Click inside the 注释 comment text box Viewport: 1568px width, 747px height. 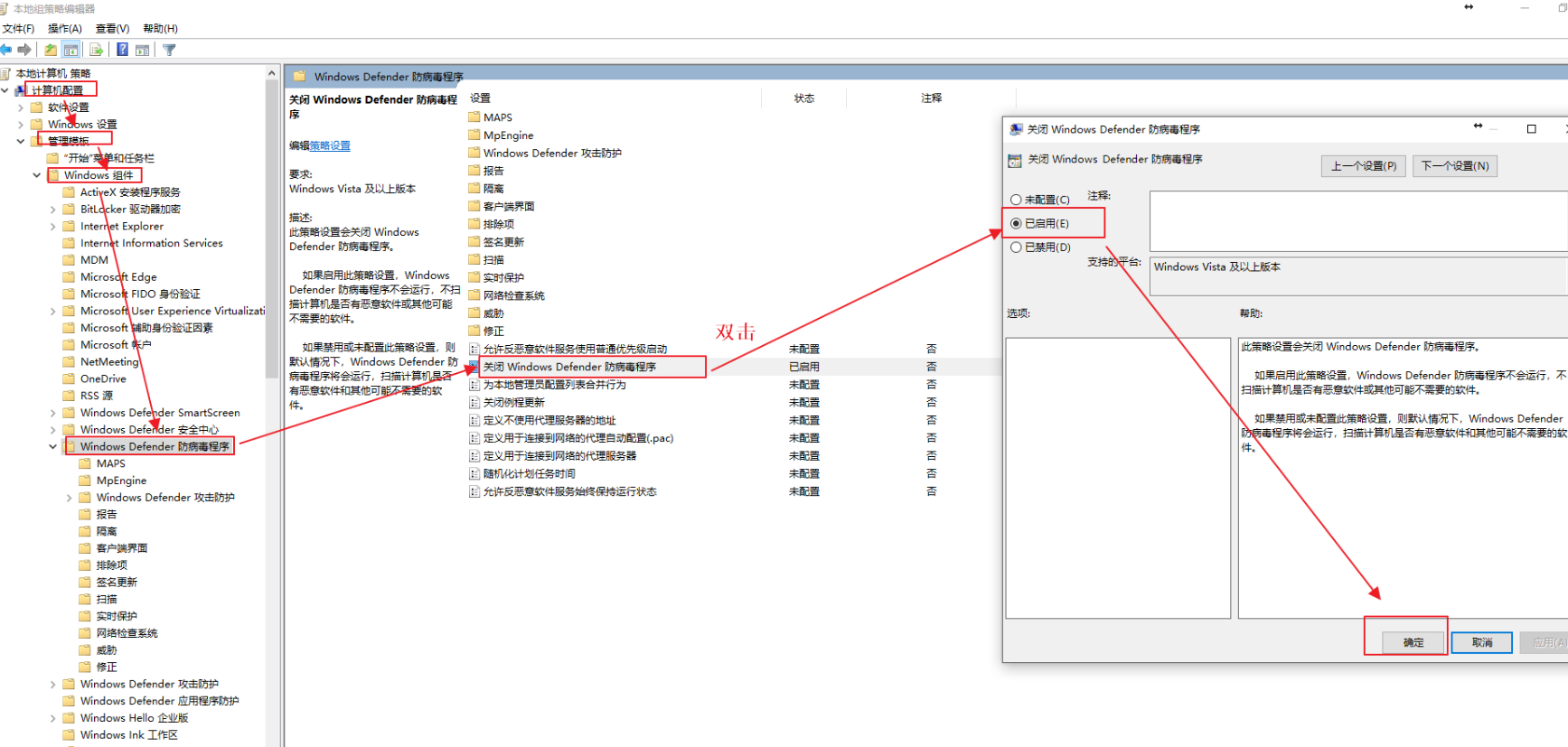click(x=1358, y=220)
